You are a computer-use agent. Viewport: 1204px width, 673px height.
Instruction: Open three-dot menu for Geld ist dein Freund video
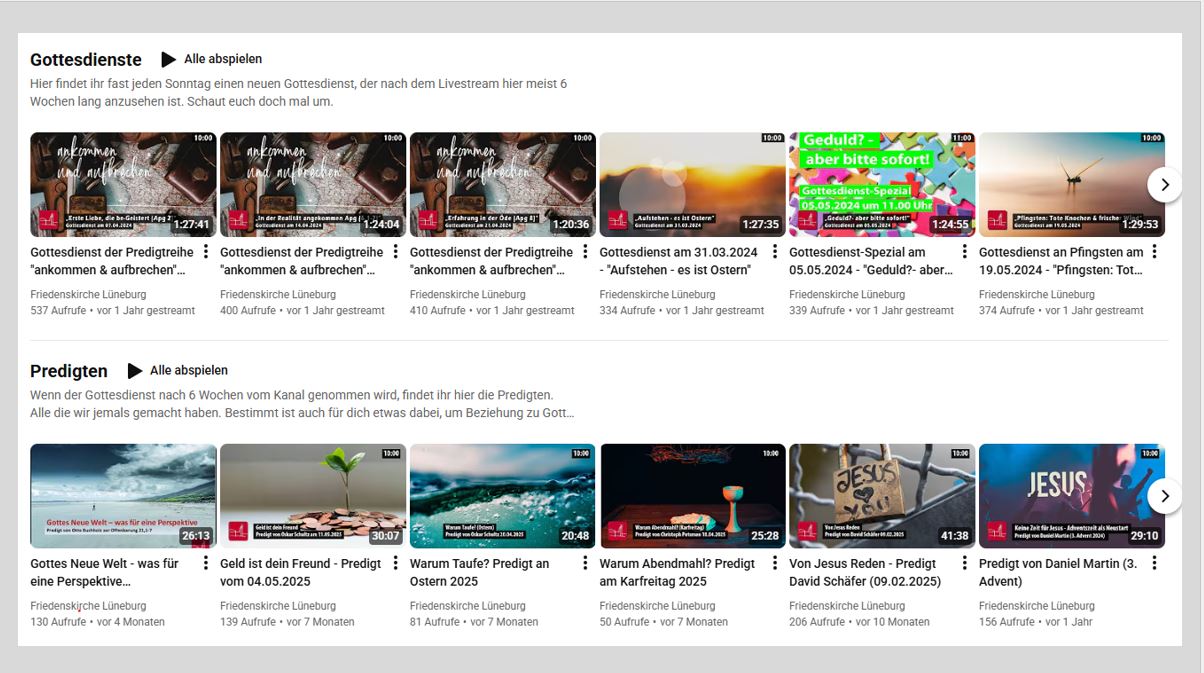coord(396,563)
